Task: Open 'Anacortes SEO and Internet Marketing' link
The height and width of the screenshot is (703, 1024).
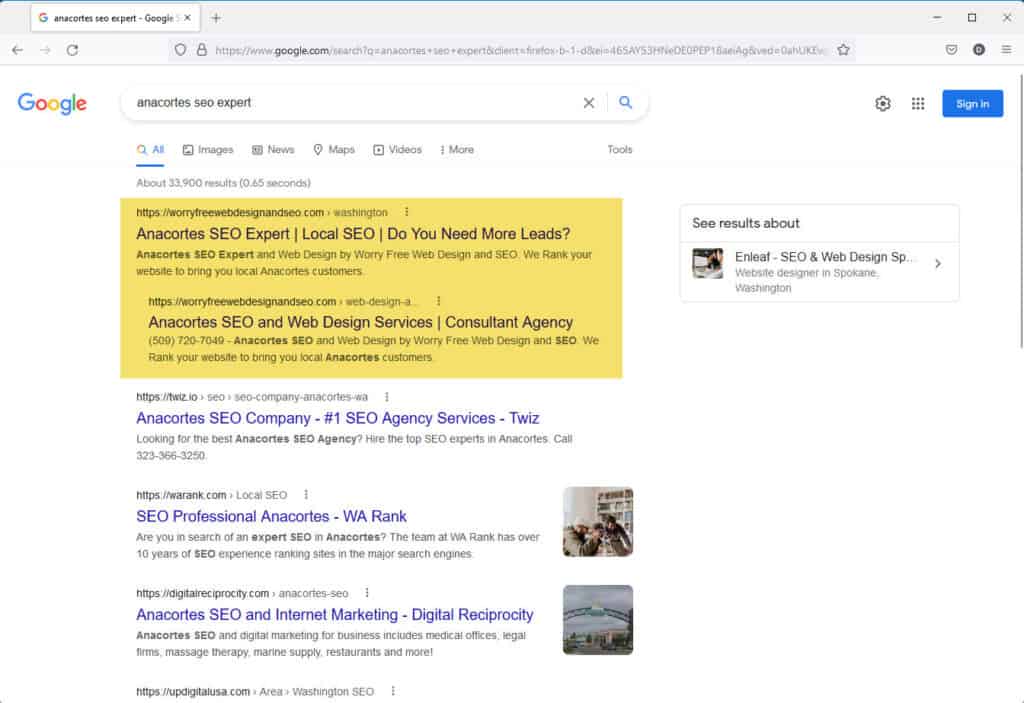Action: click(x=335, y=615)
